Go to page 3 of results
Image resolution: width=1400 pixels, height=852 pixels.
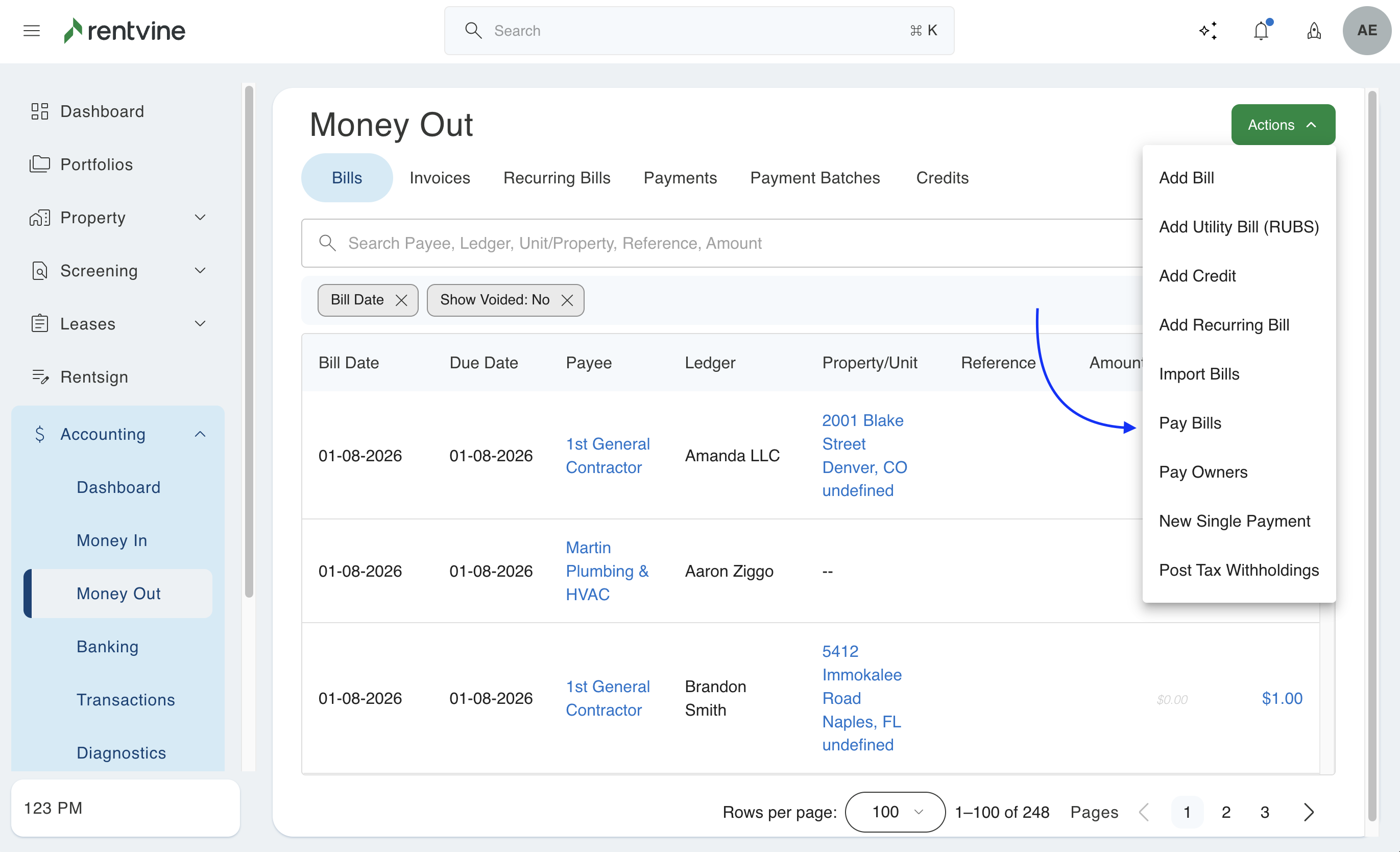click(1264, 812)
